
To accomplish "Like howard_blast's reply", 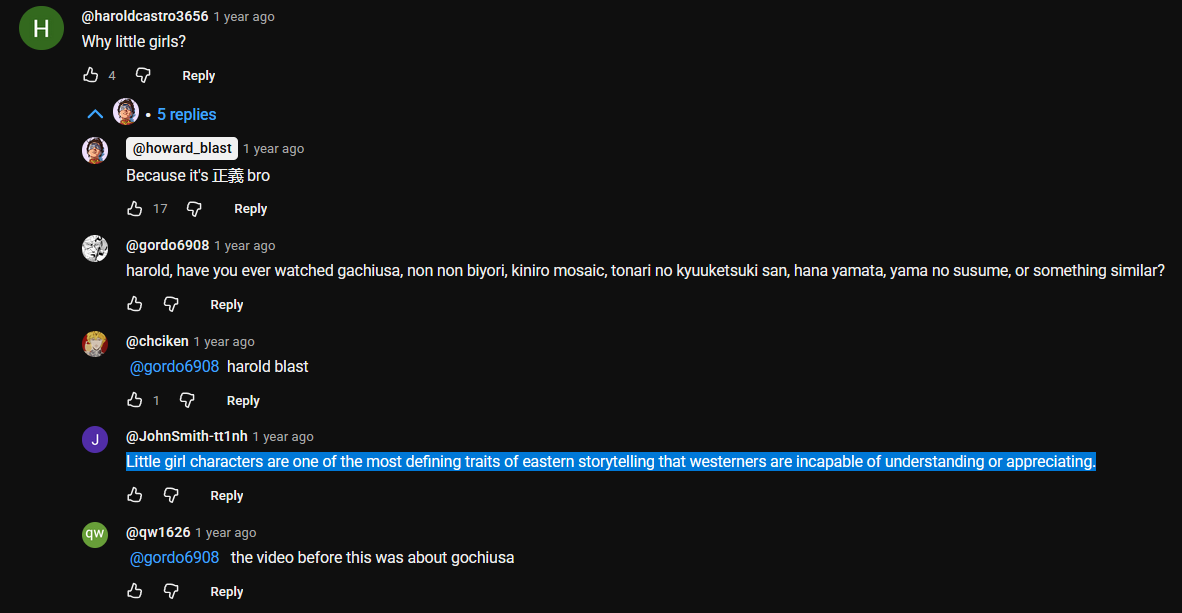I will [x=135, y=209].
